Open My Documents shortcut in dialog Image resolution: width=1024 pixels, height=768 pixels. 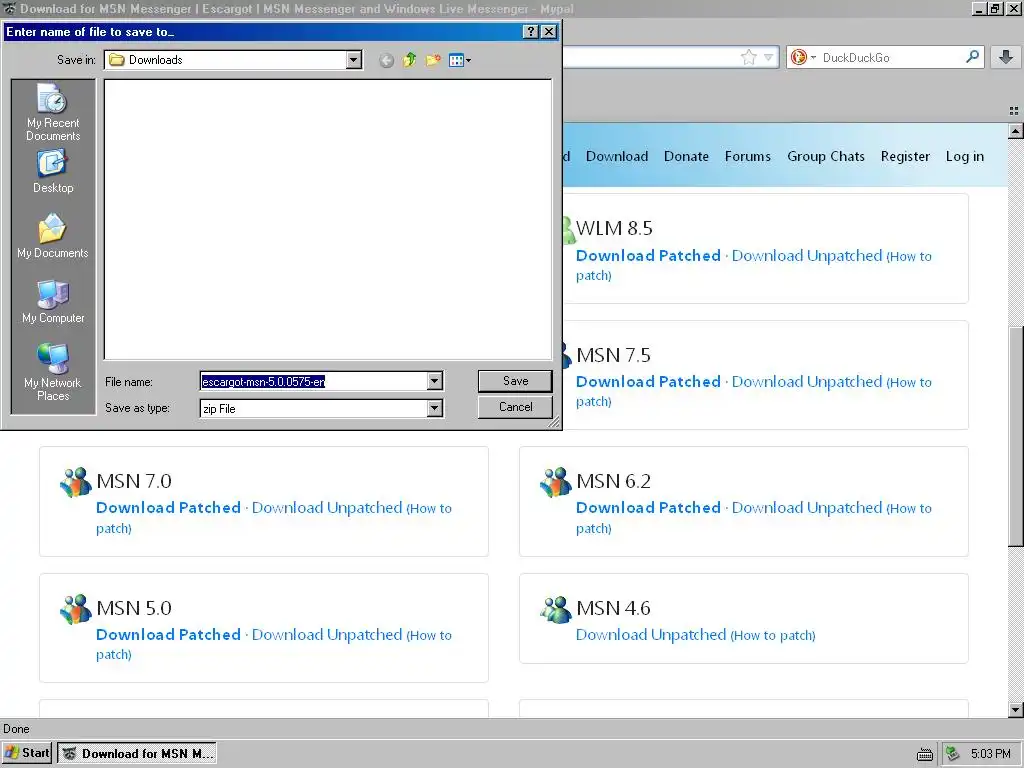click(53, 236)
